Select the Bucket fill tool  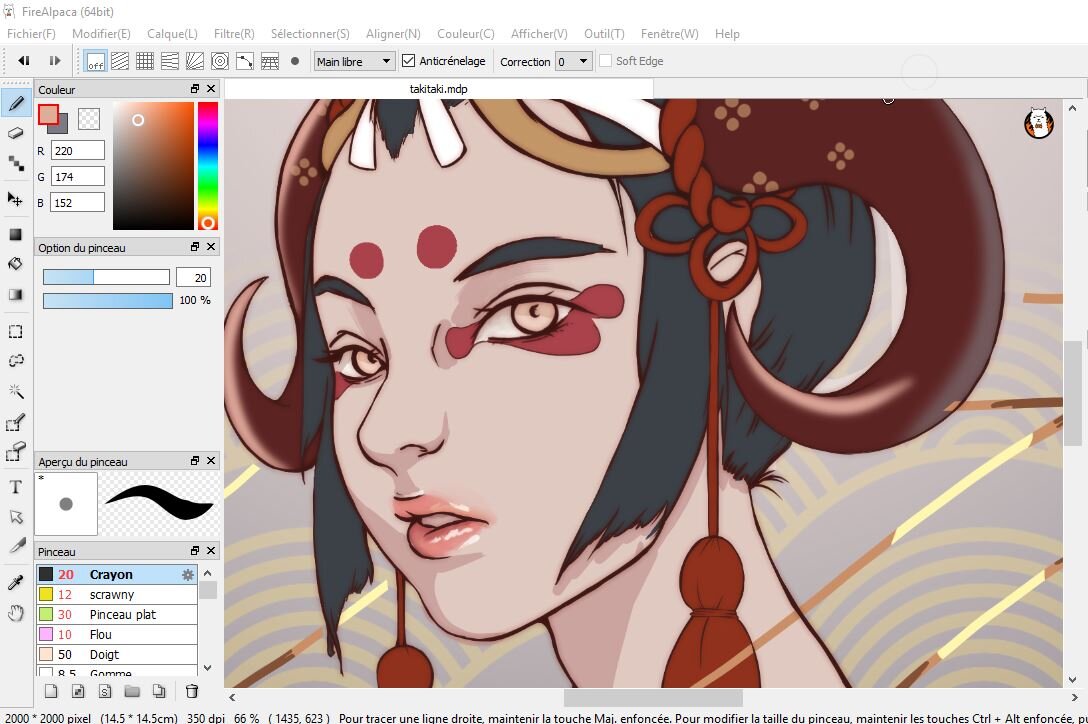click(x=15, y=264)
